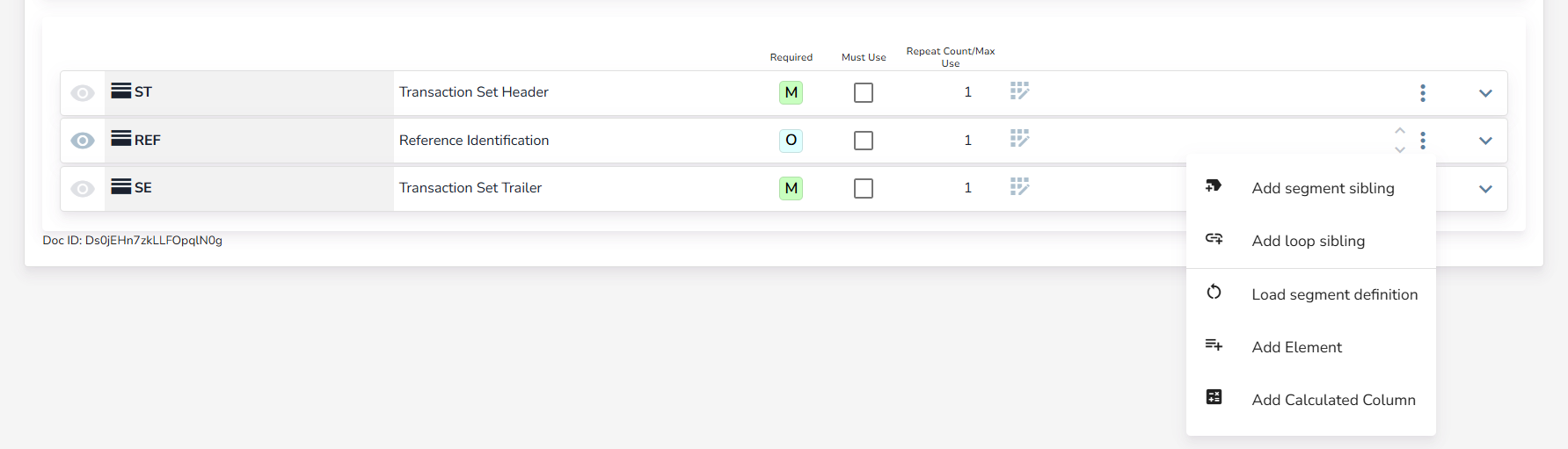Screen dimensions: 1568x449
Task: Click the O requirement badge for REF
Action: click(x=791, y=141)
